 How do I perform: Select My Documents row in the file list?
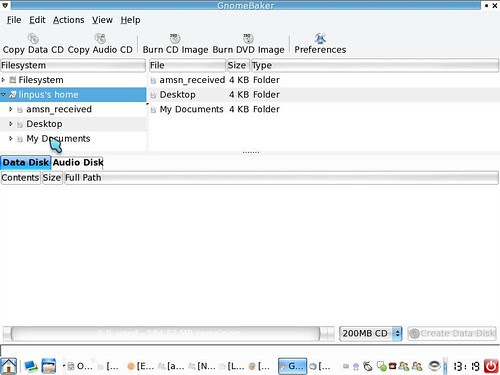pos(324,109)
